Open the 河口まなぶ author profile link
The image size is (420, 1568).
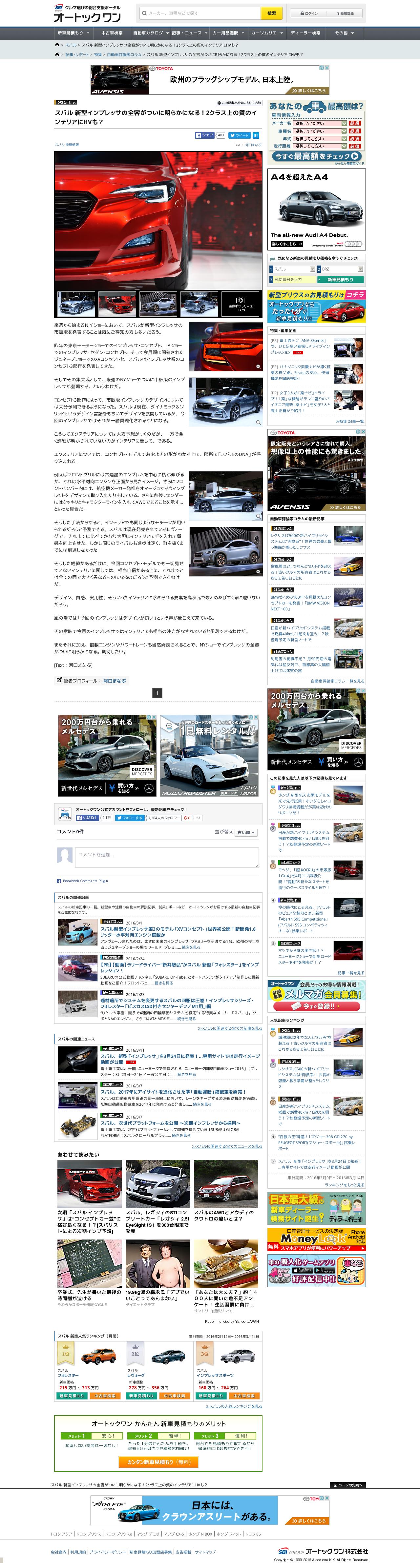click(115, 681)
